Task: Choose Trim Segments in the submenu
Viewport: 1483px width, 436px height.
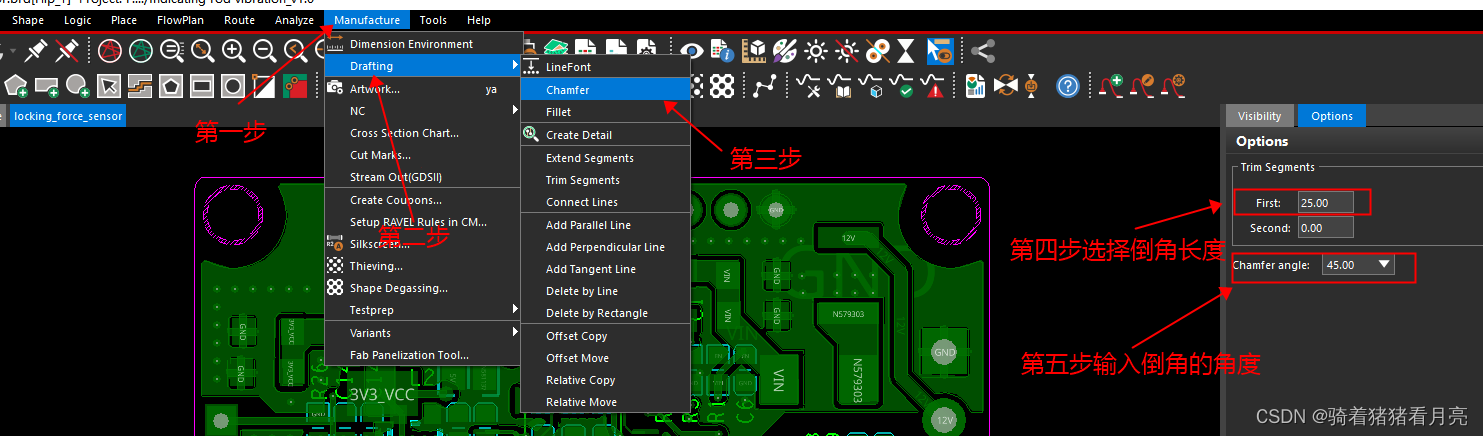Action: pos(606,180)
